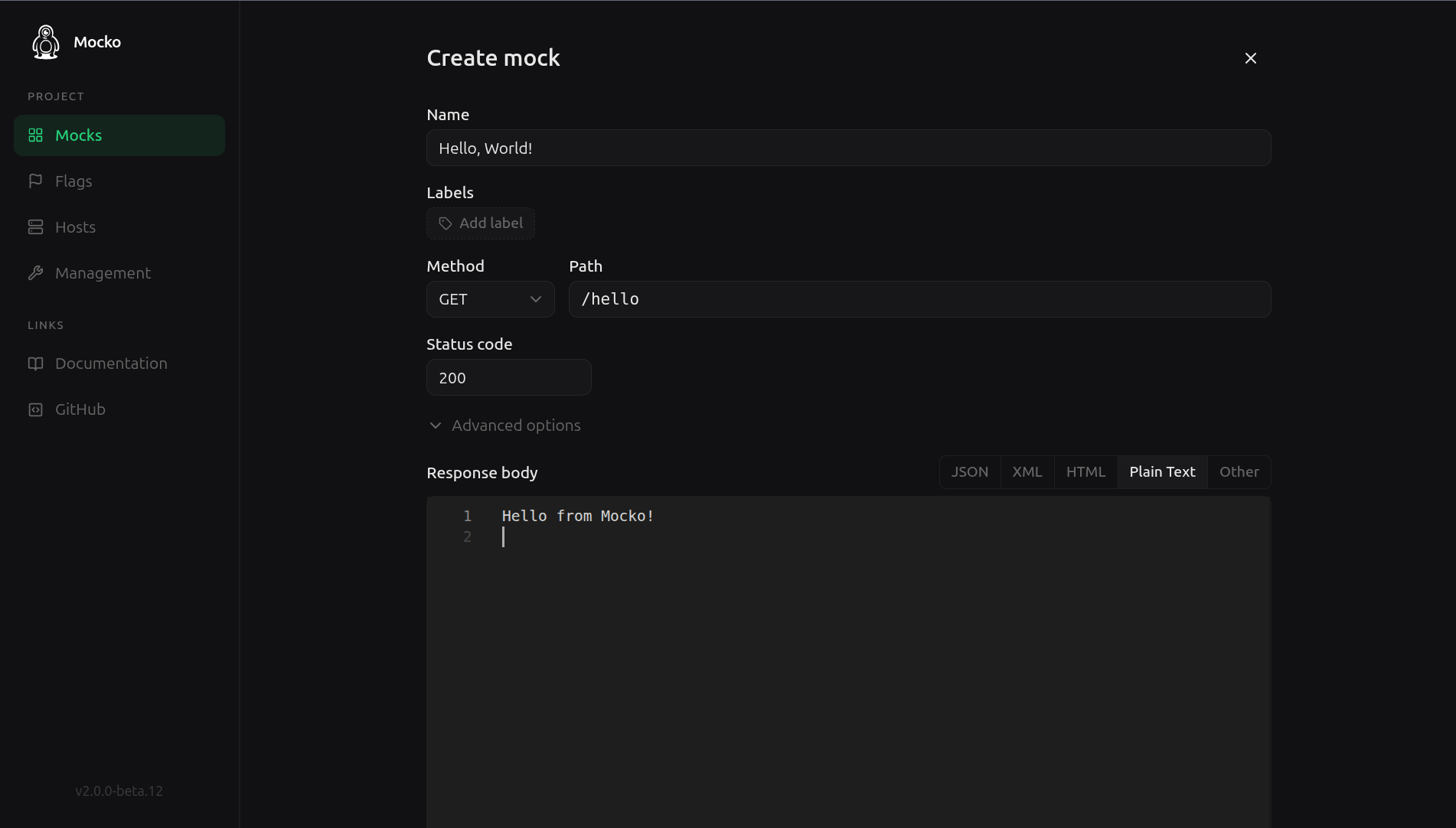Click the Flags flag icon
This screenshot has width=1456, height=828.
[35, 181]
